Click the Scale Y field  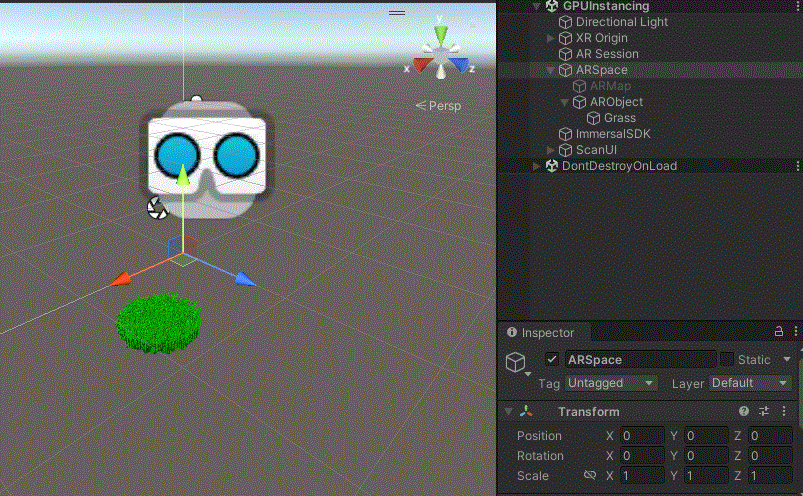pyautogui.click(x=706, y=476)
